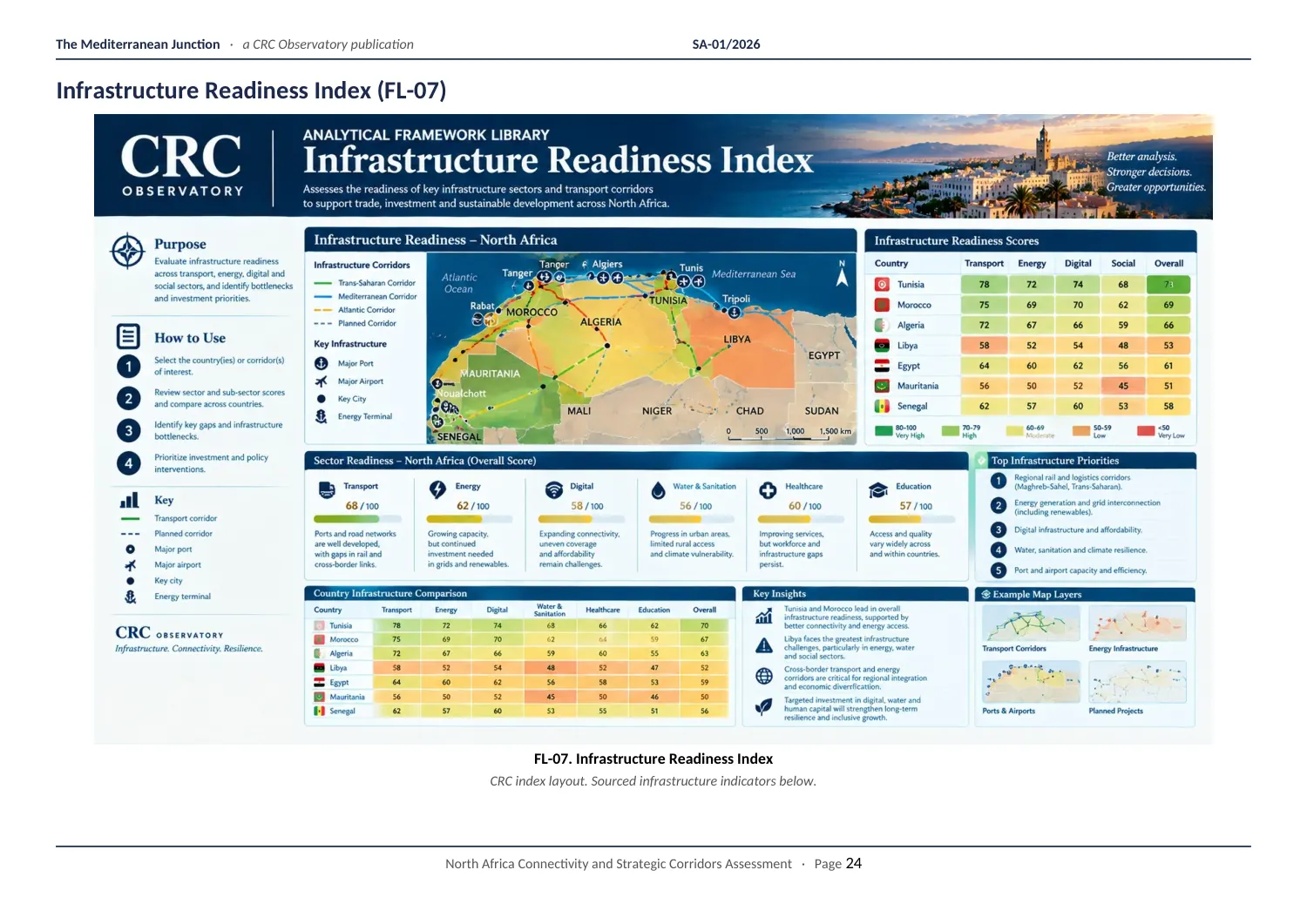
Task: Click the compass icon beside Purpose
Action: click(x=127, y=251)
